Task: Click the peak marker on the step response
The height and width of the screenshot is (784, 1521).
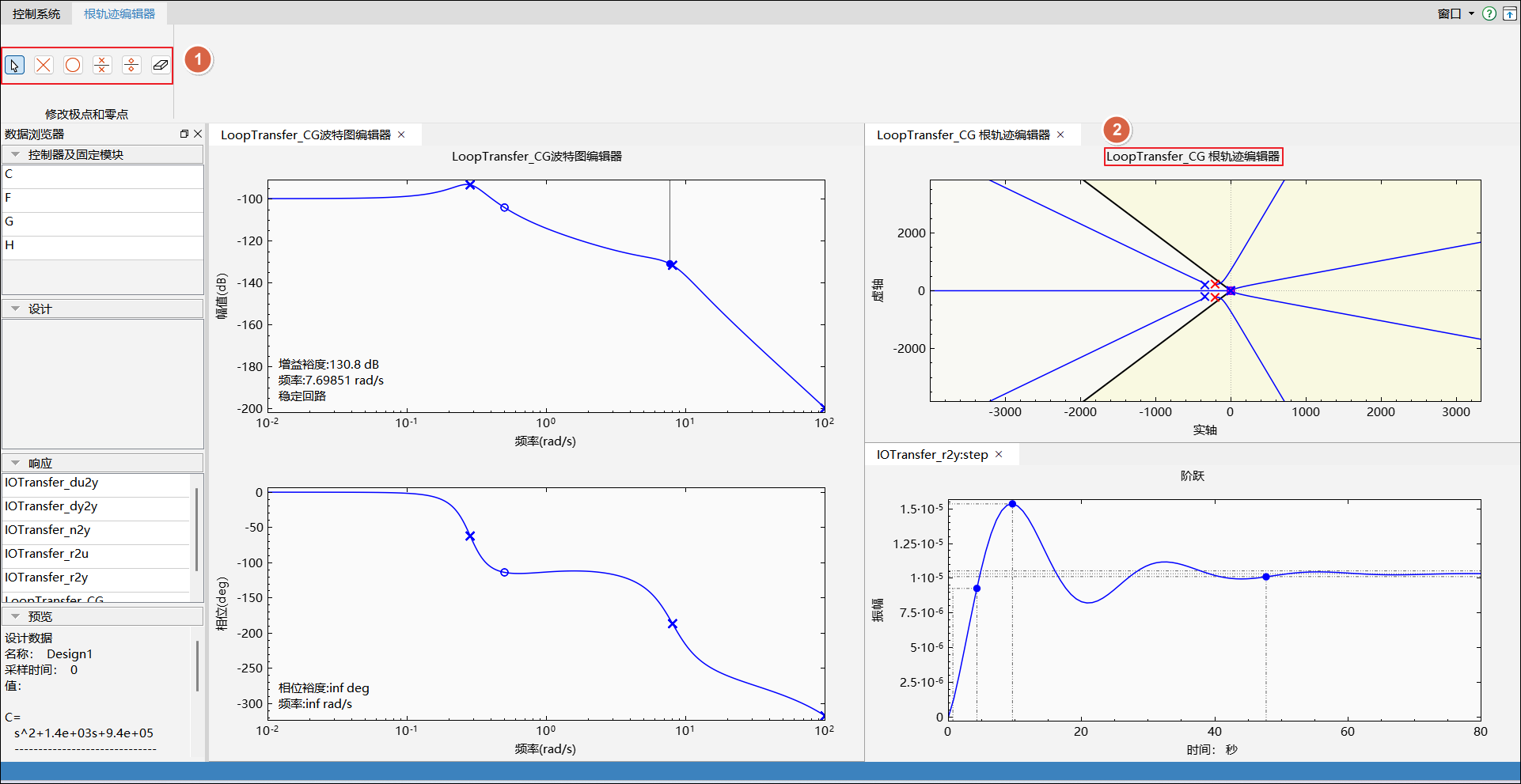Action: 1012,504
